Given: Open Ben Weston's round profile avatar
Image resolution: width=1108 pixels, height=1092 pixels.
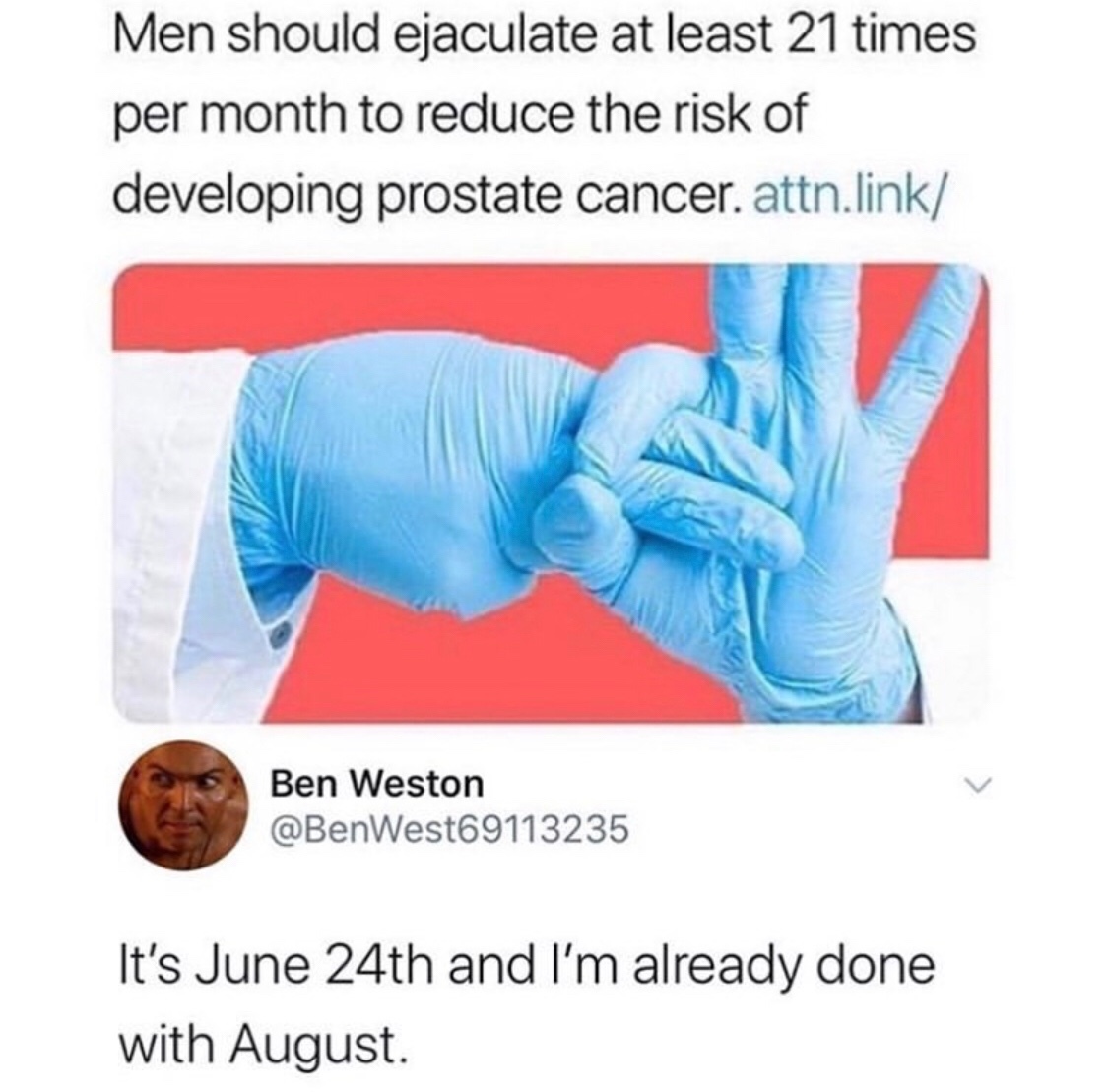Looking at the screenshot, I should (x=184, y=804).
